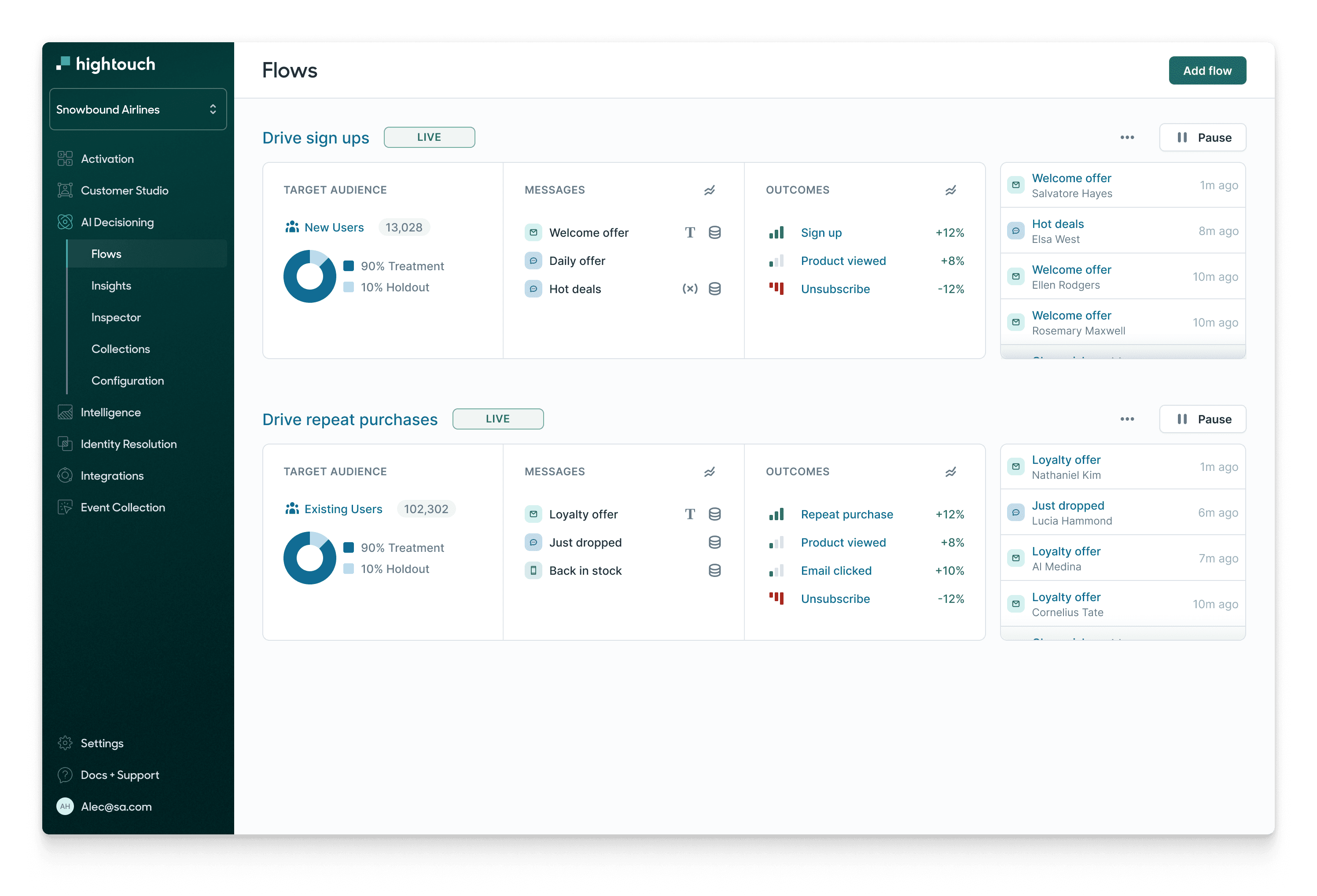This screenshot has width=1317, height=896.
Task: Select the Customer Studio icon
Action: click(x=65, y=191)
